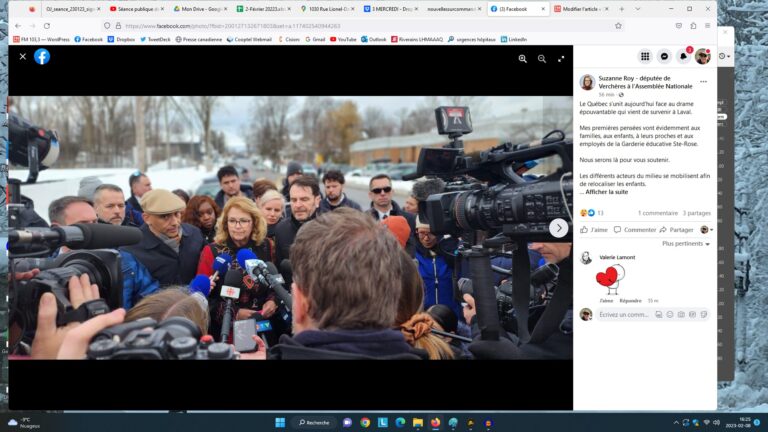Zoom in on the photo
Screen dimensions: 768x432
click(522, 59)
